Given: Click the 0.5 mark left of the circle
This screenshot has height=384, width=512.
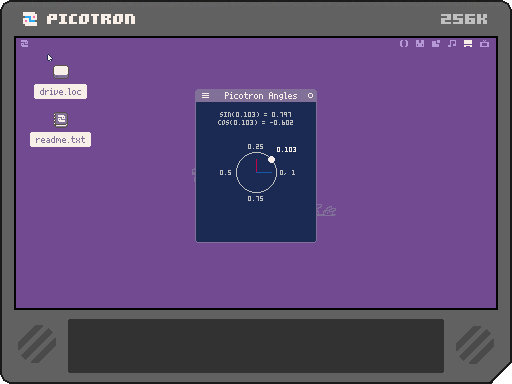Looking at the screenshot, I should coord(225,173).
